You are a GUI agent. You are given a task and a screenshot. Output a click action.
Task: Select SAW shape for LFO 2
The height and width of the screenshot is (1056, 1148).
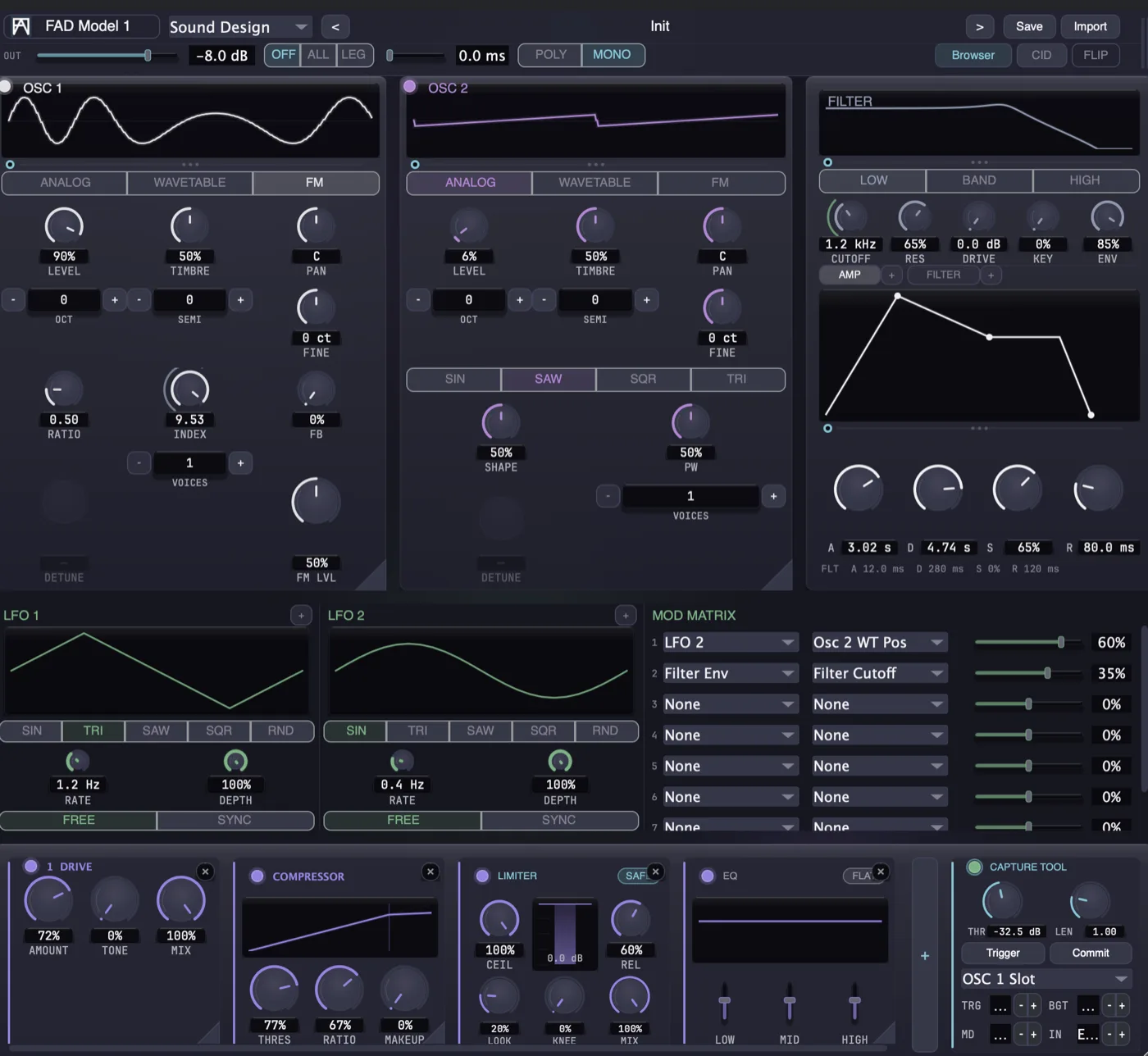481,731
